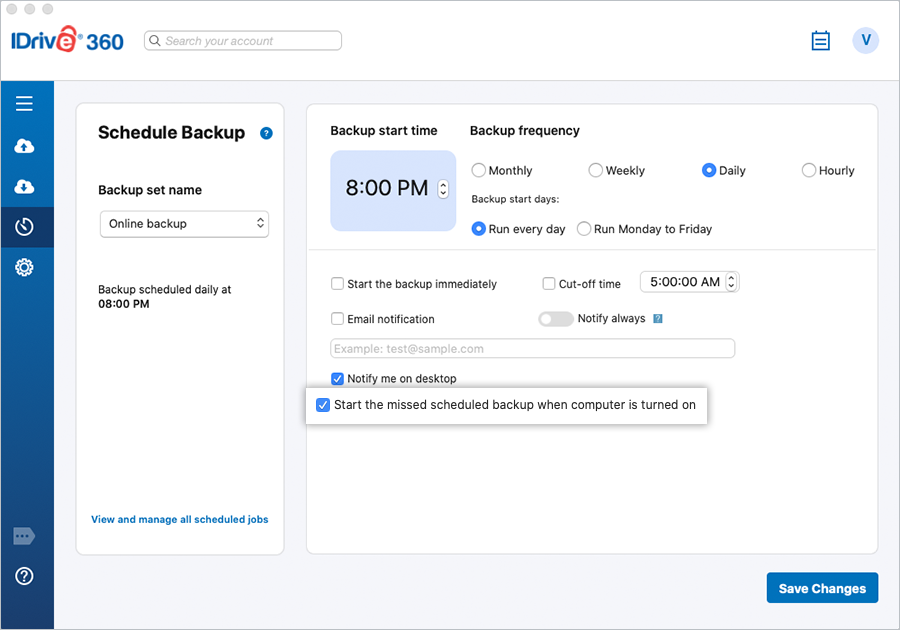900x630 pixels.
Task: Open the cloud Restore section icon
Action: [24, 187]
